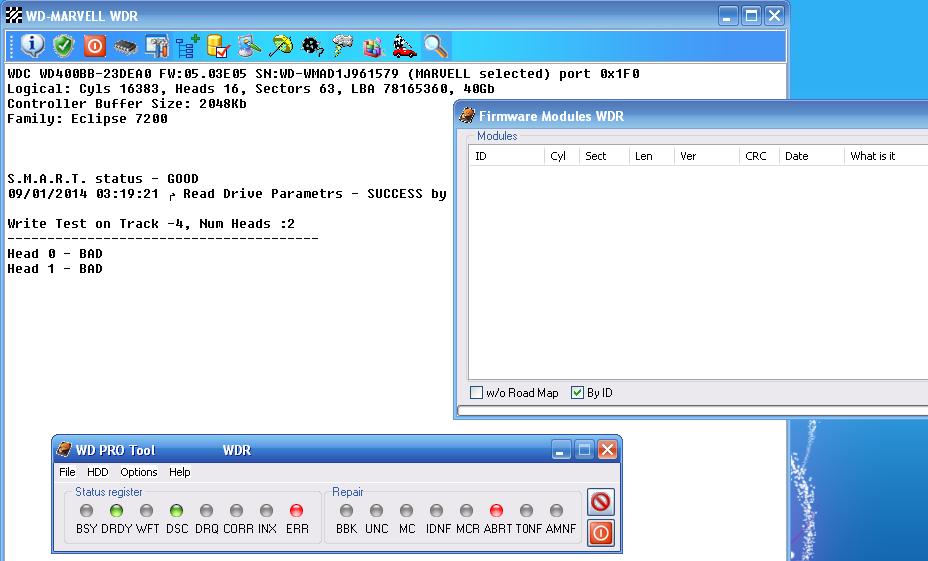Click the 'Head 0 - BAD' log line
The image size is (928, 561).
click(x=55, y=254)
